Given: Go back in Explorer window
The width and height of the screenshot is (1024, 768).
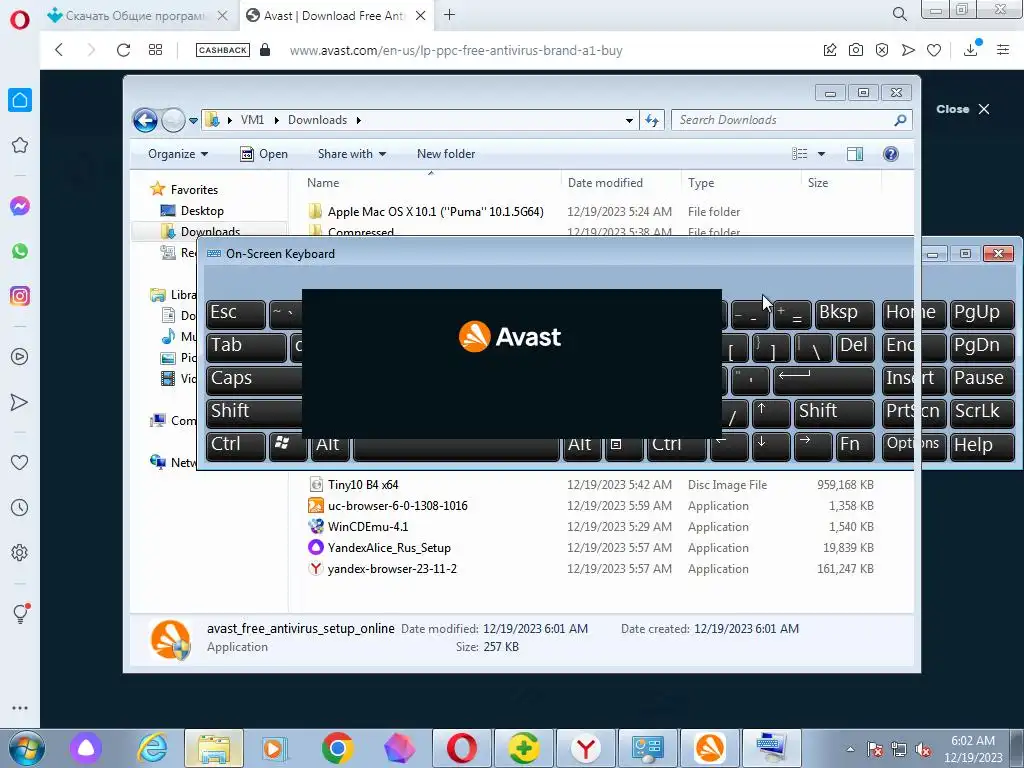Looking at the screenshot, I should click(x=145, y=120).
